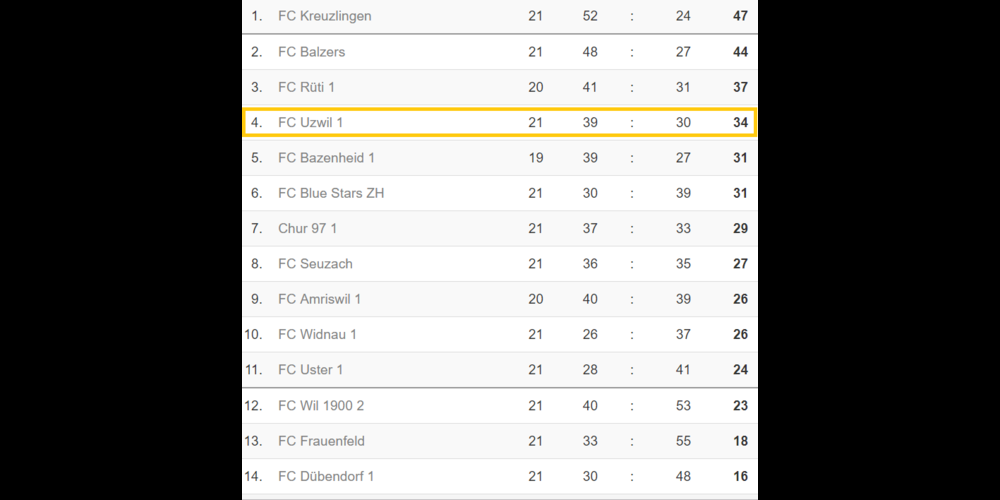This screenshot has width=1000, height=500.
Task: Click FC Uster 1 team name
Action: pyautogui.click(x=310, y=370)
